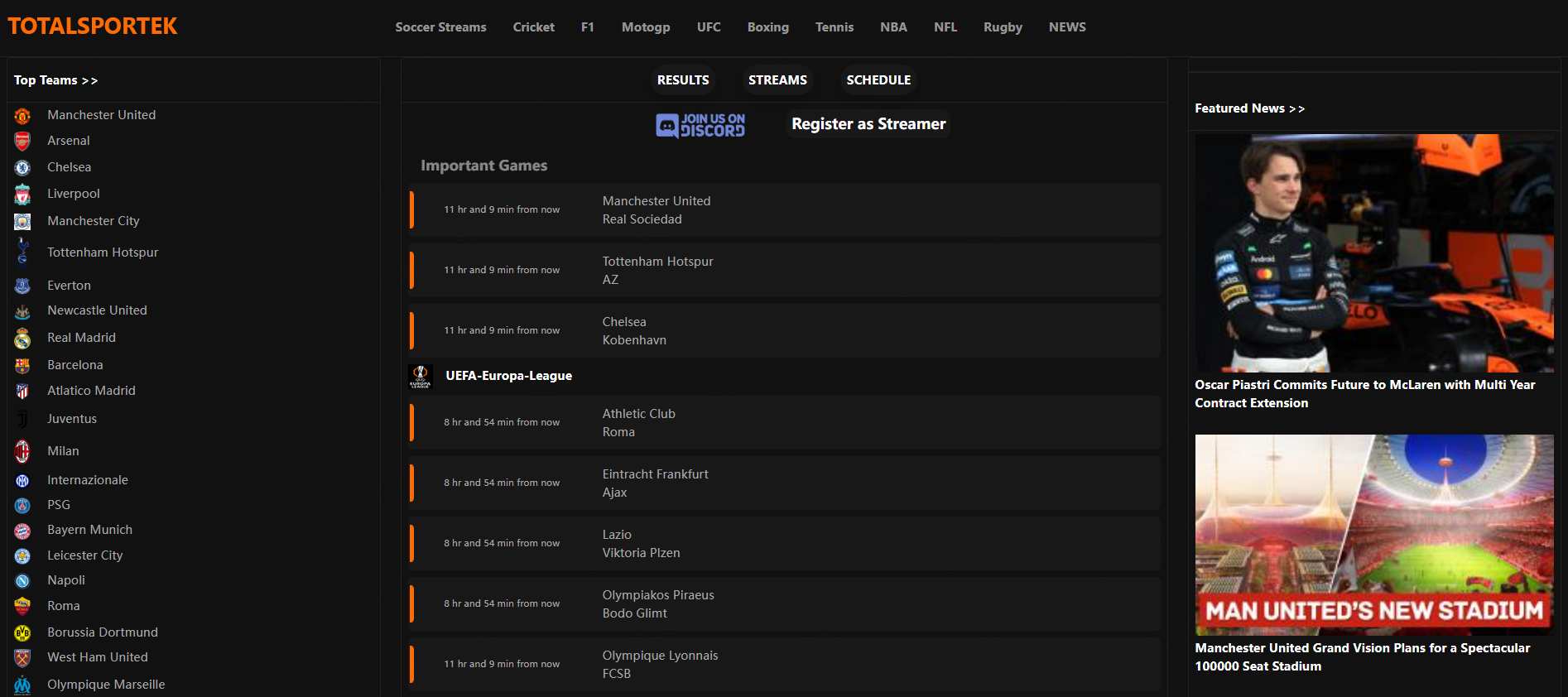Screen dimensions: 1568x697
Task: Expand the Featured News >> section
Action: click(x=1249, y=108)
